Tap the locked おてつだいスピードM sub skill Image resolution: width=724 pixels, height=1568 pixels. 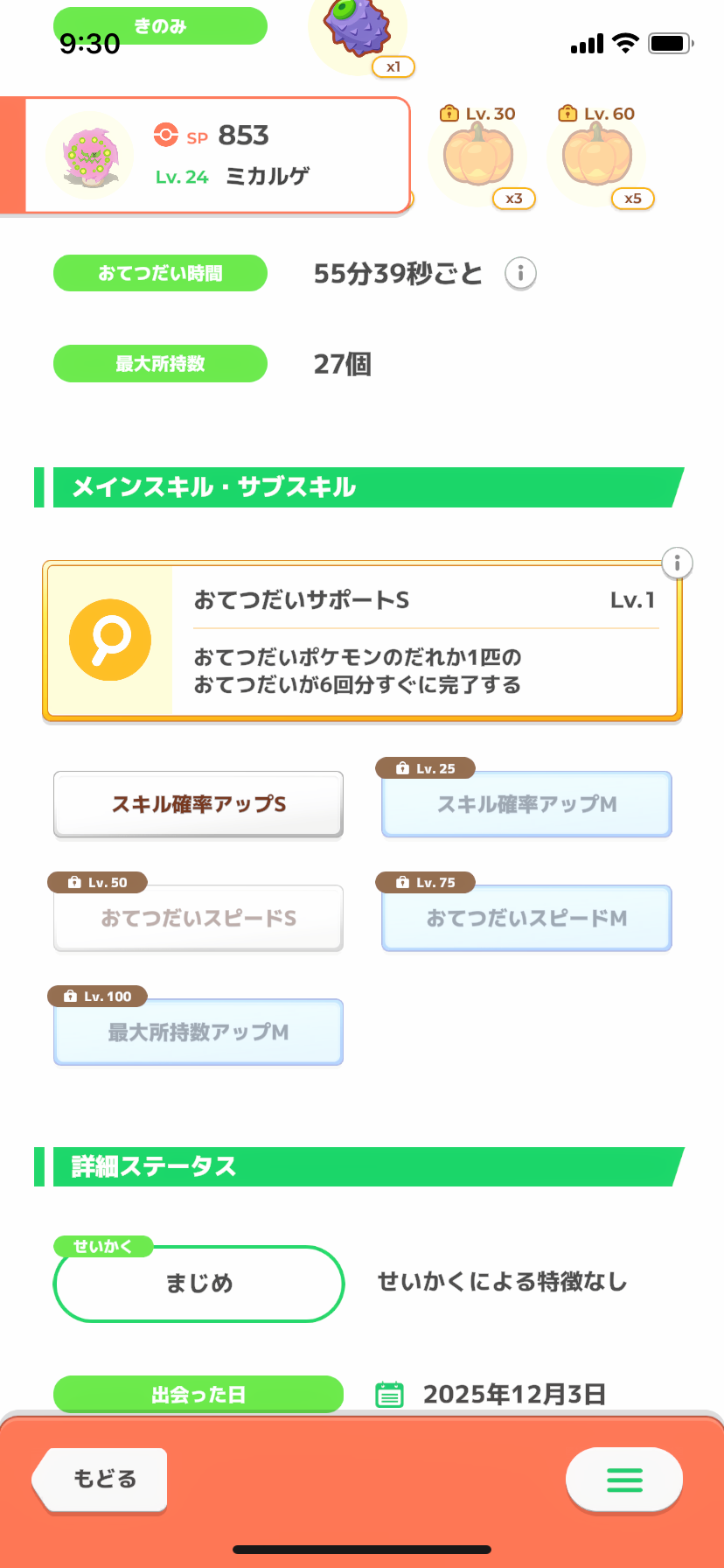click(x=526, y=918)
